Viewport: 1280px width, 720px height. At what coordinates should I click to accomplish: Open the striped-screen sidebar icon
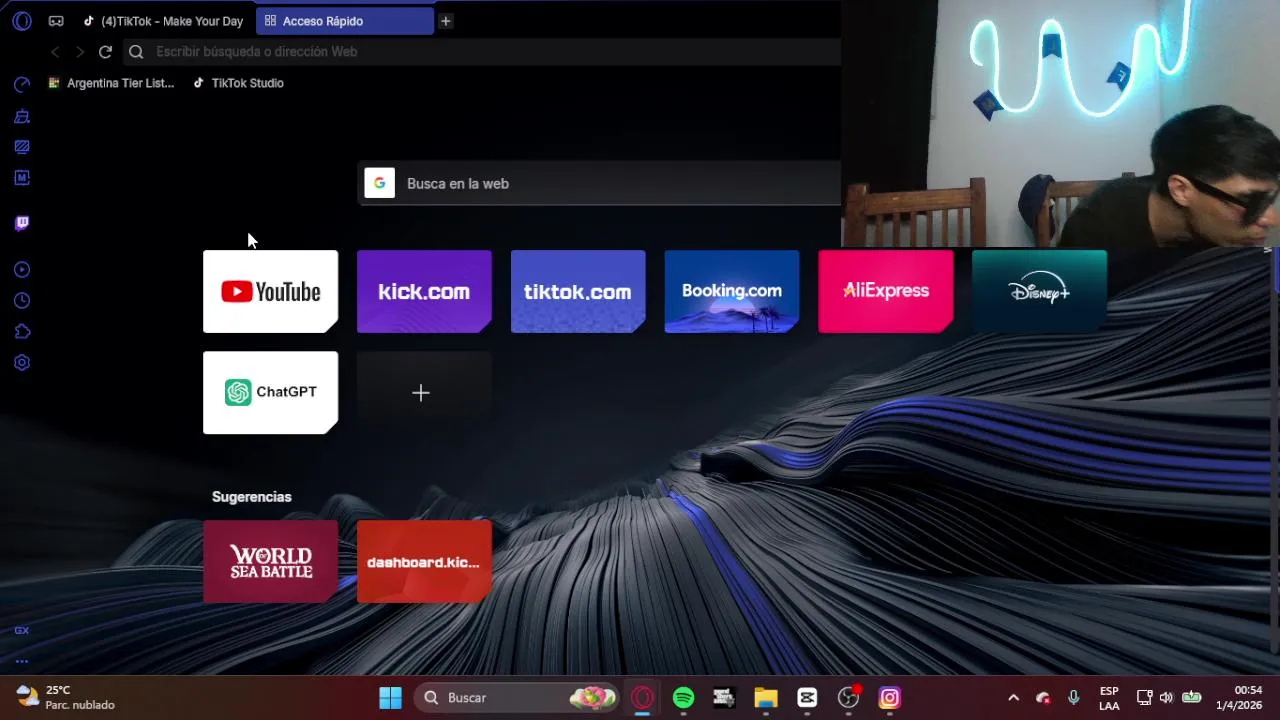tap(22, 147)
